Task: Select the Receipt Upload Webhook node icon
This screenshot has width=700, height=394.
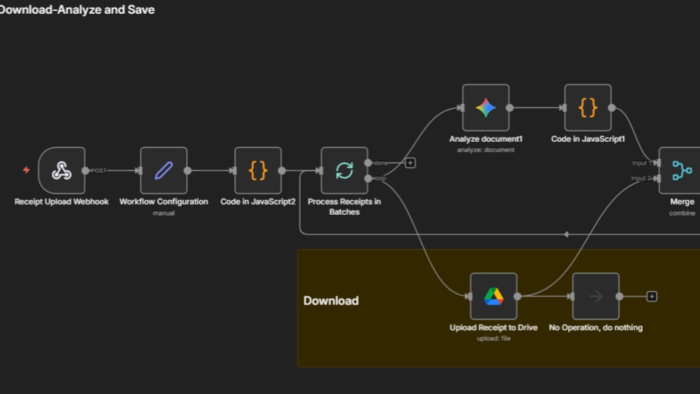Action: coord(62,170)
